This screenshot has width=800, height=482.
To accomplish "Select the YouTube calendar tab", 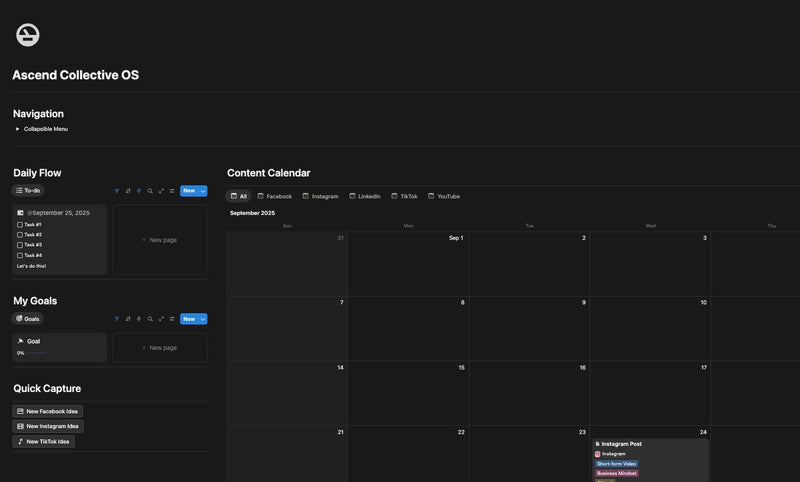I will point(443,196).
